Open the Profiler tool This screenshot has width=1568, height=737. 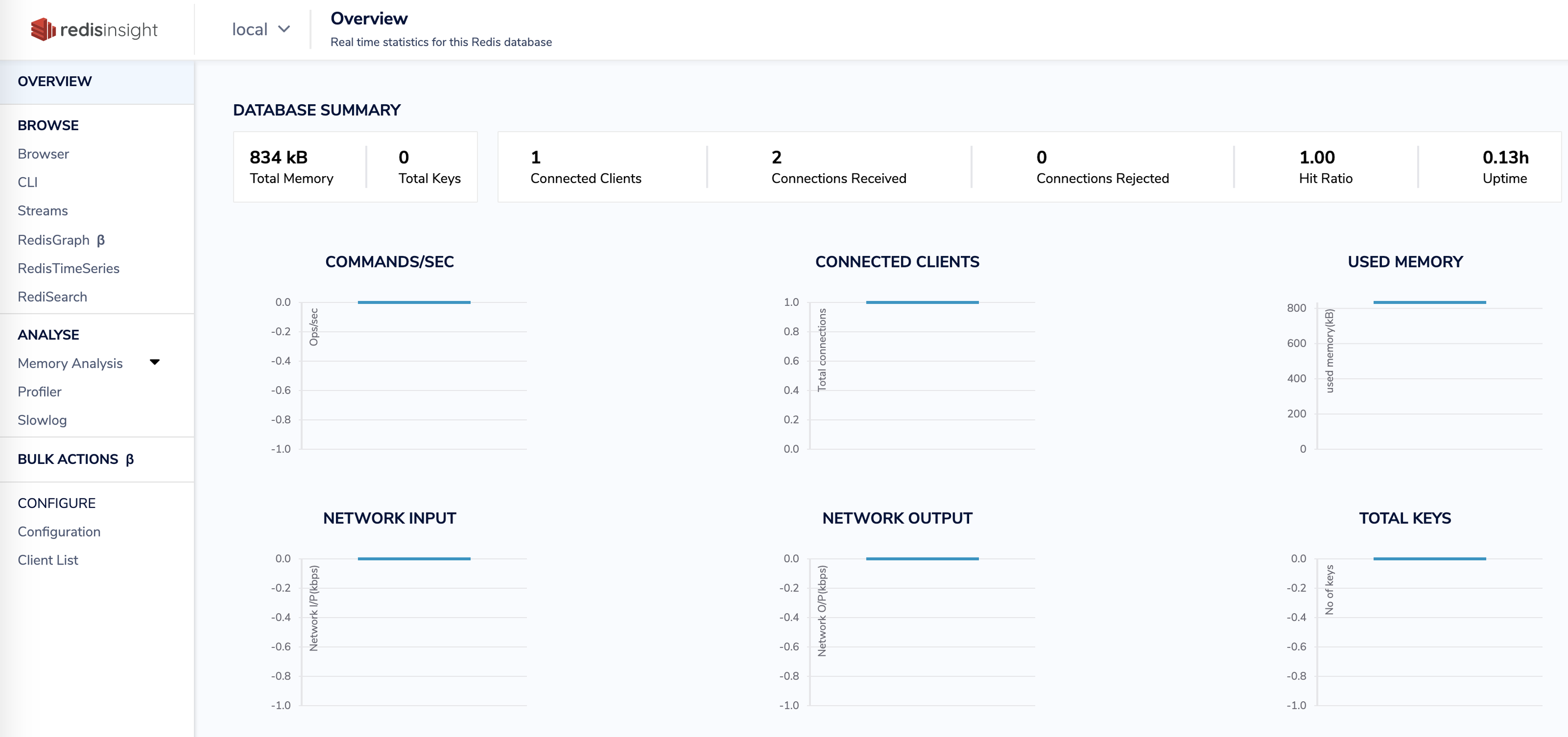39,392
